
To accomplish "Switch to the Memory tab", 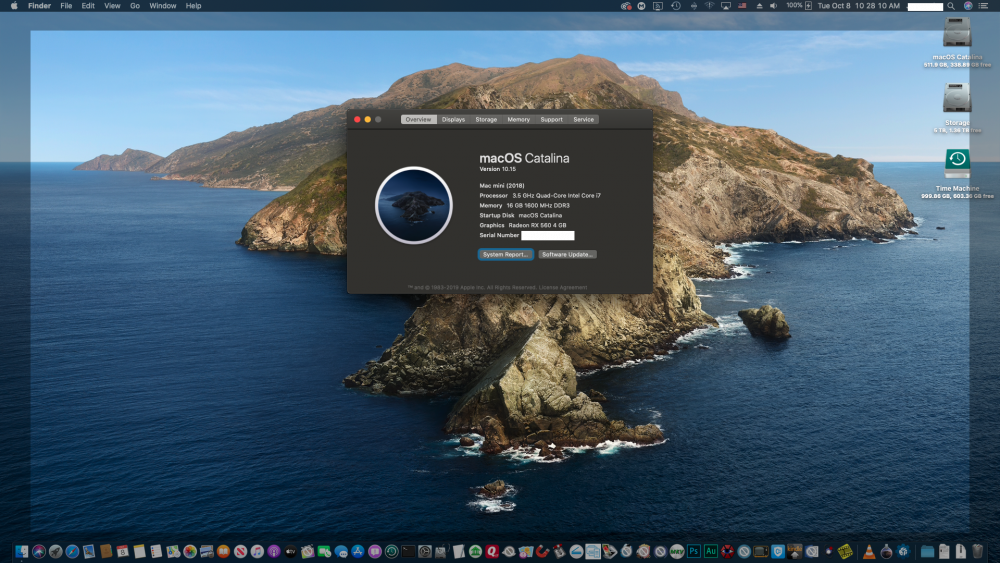I will tap(518, 119).
